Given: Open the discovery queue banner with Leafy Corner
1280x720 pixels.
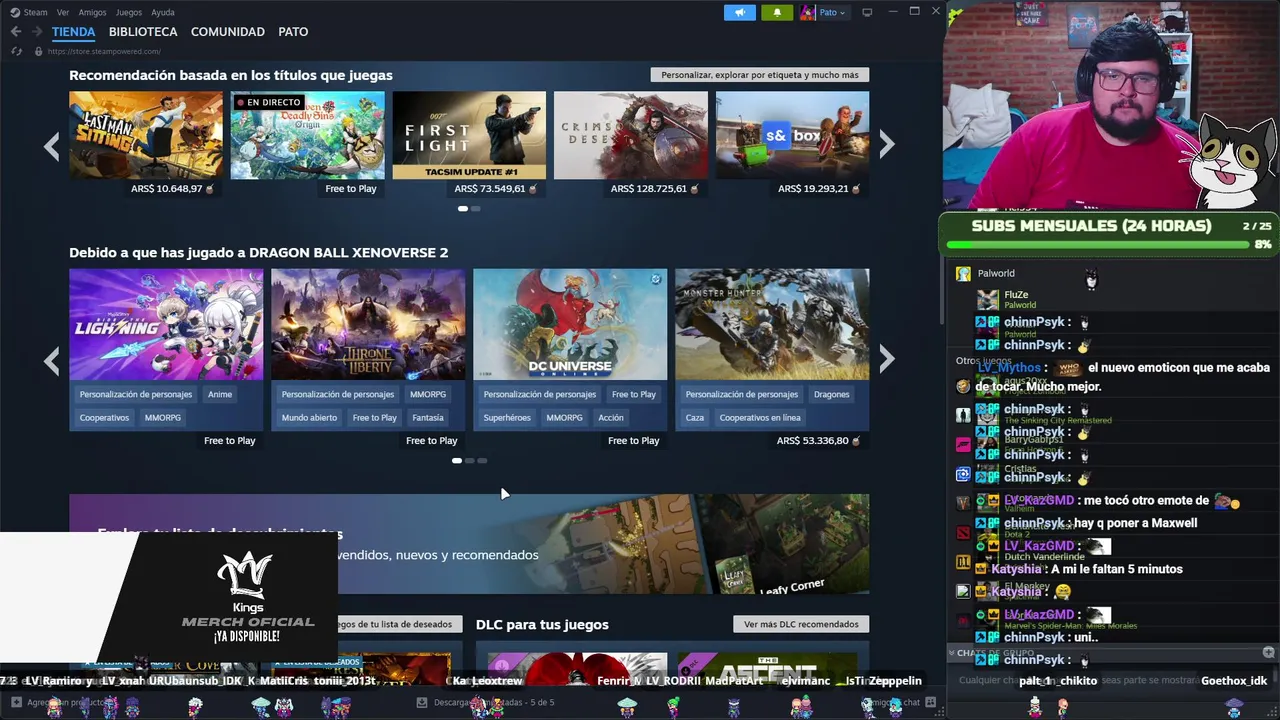Looking at the screenshot, I should pos(469,543).
